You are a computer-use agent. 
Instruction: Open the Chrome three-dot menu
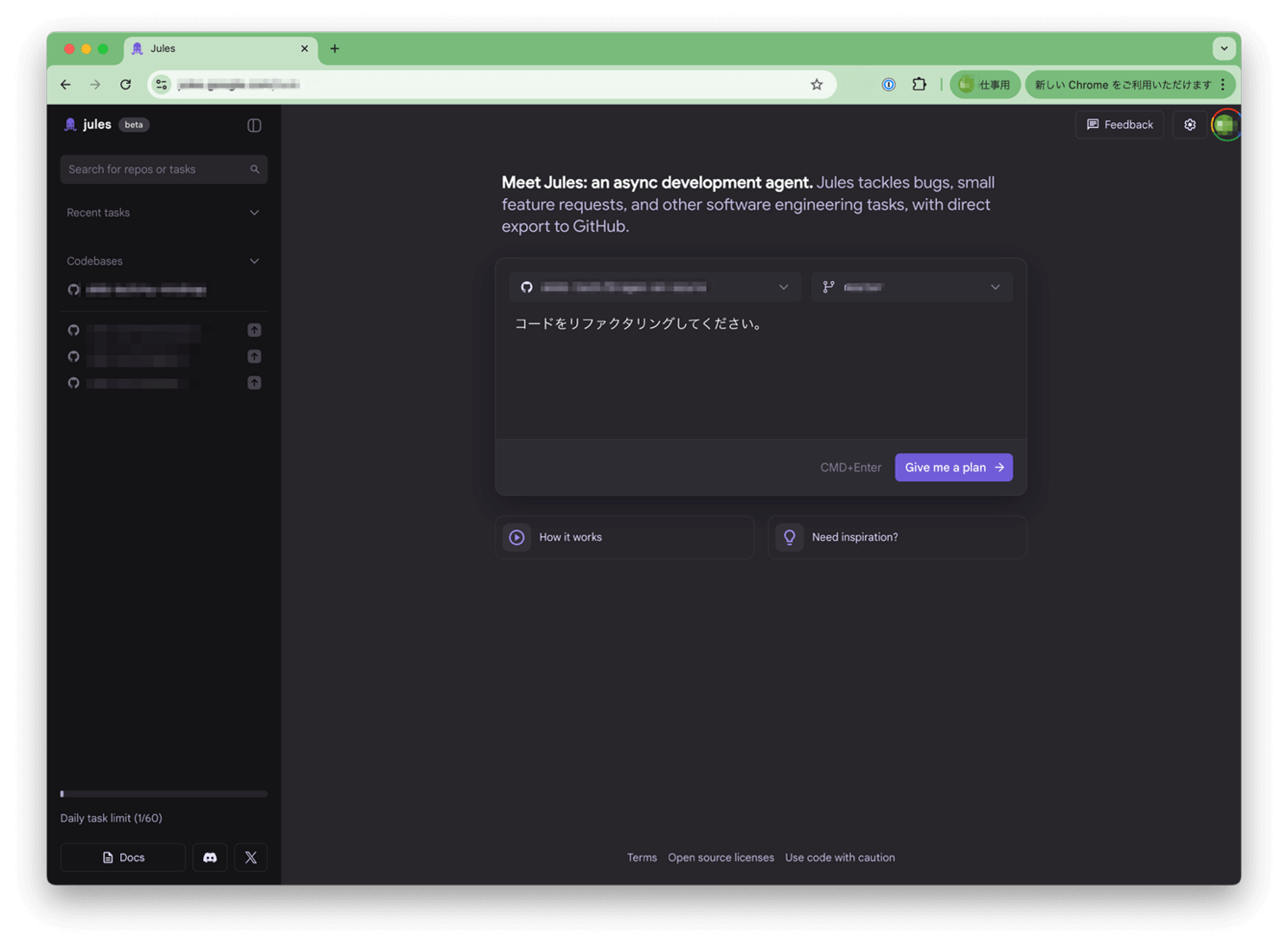[1222, 85]
